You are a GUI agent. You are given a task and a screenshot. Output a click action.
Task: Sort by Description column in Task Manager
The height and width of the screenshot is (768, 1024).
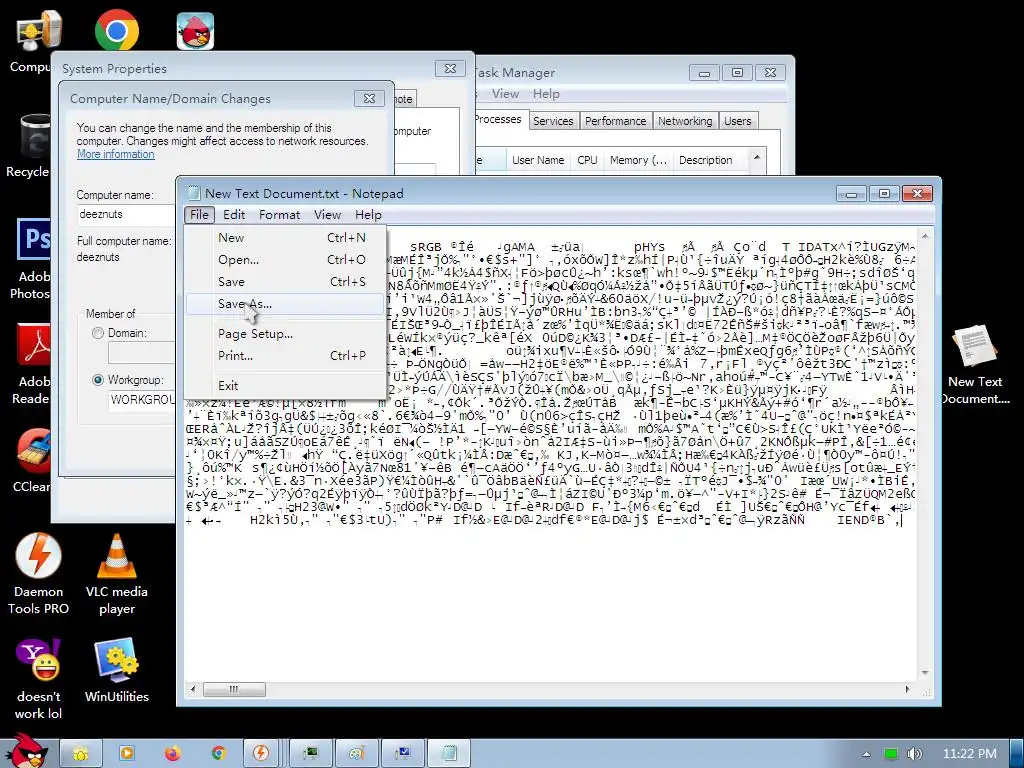pos(709,160)
